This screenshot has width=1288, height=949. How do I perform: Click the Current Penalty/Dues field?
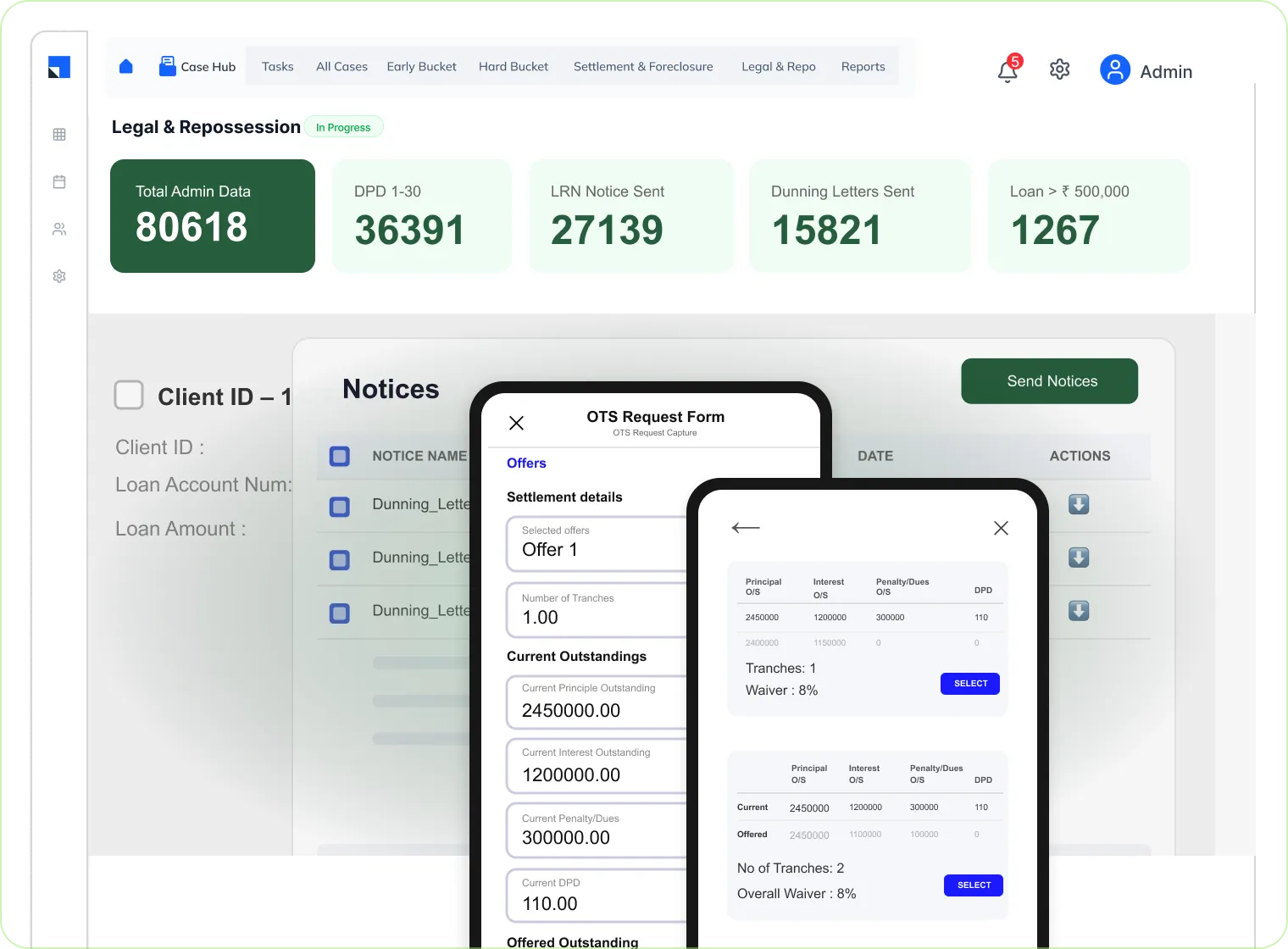[597, 831]
